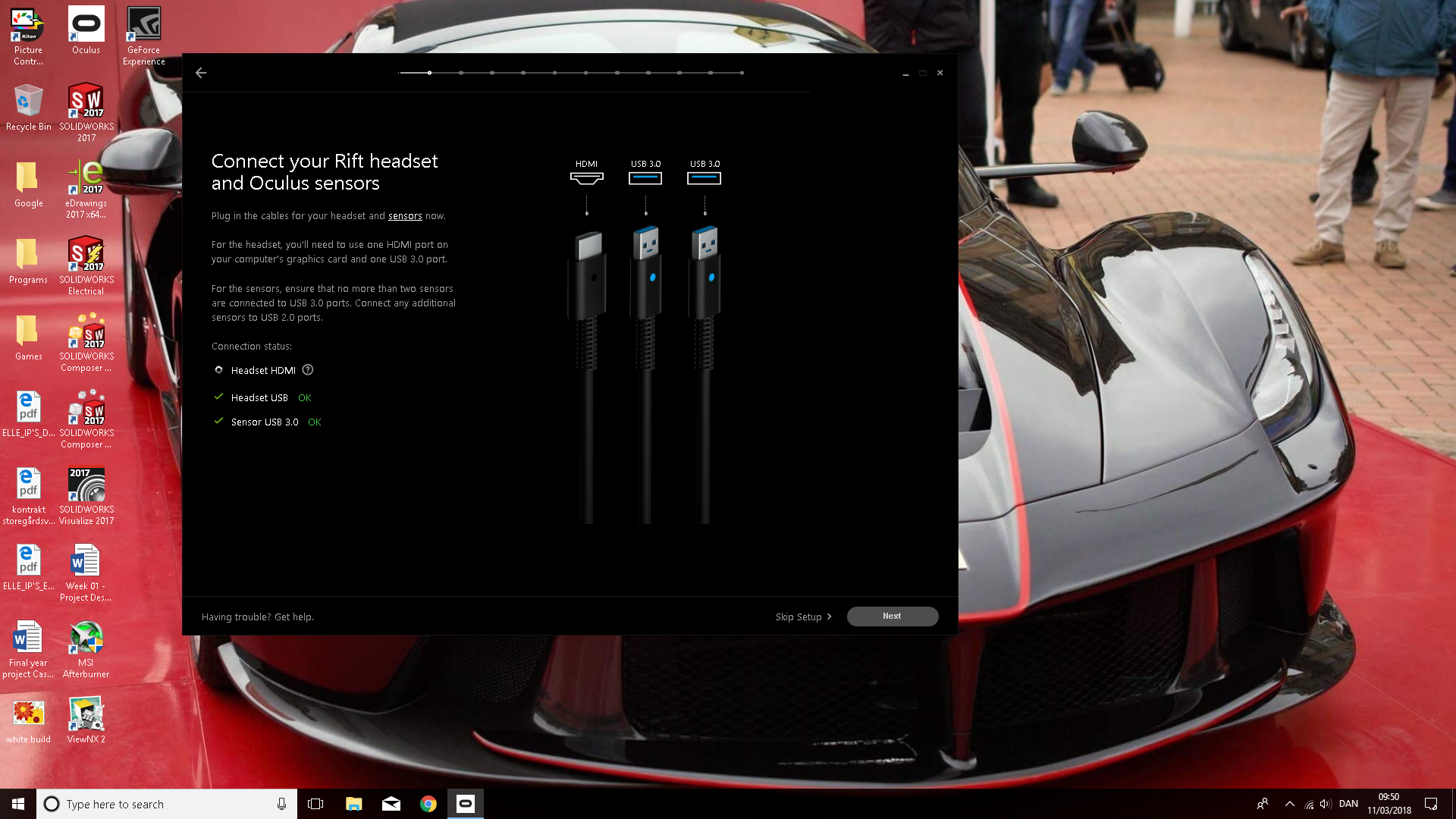Click the Skip Setup chevron arrow
This screenshot has height=819, width=1456.
(x=829, y=617)
